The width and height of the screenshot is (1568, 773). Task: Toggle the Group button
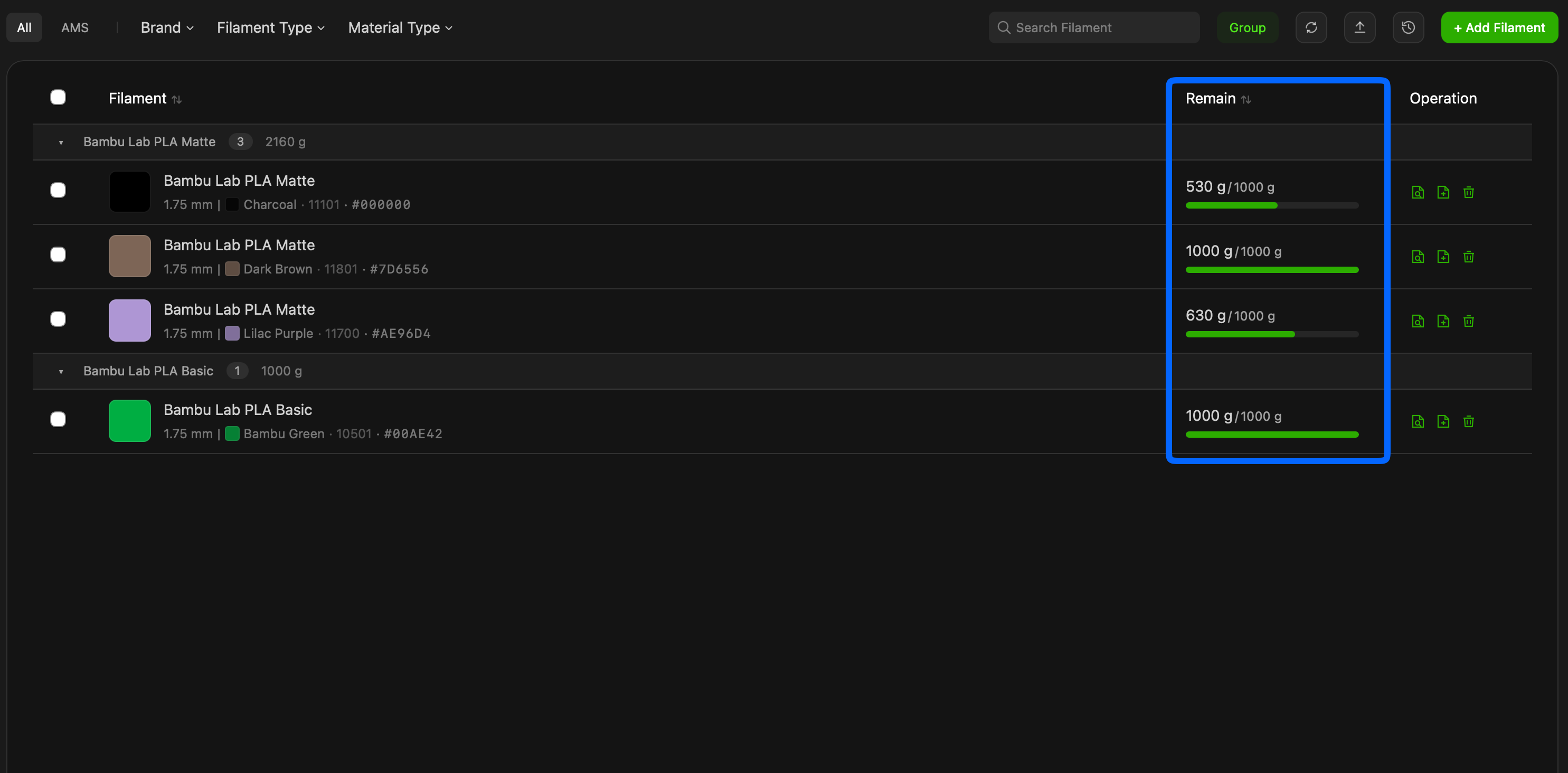pyautogui.click(x=1247, y=27)
